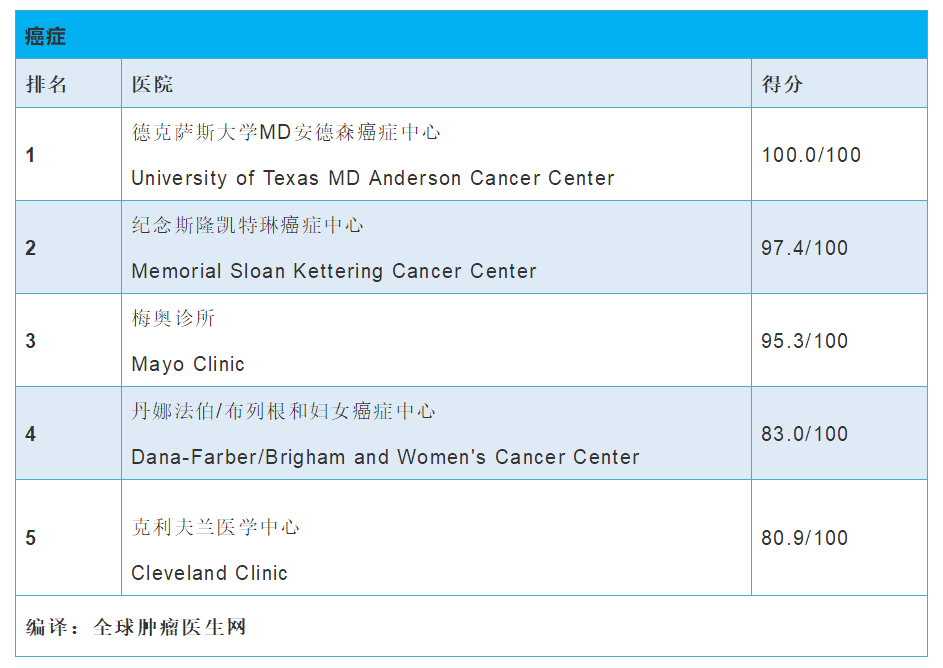
Task: Select the Mayo Clinic English name
Action: coord(188,365)
